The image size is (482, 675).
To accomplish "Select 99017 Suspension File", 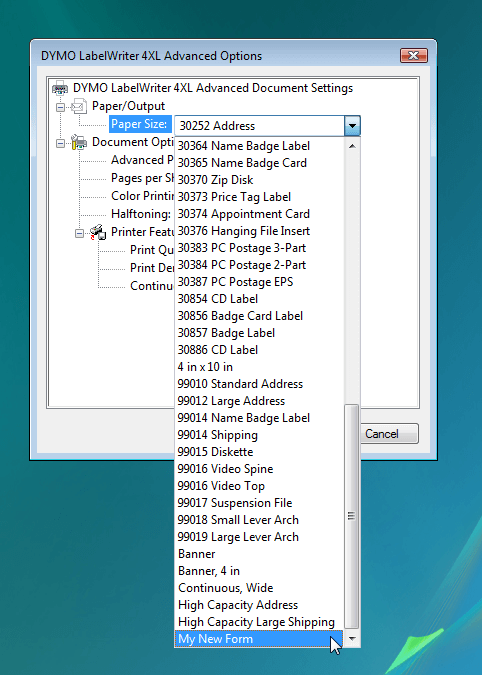I will click(259, 503).
